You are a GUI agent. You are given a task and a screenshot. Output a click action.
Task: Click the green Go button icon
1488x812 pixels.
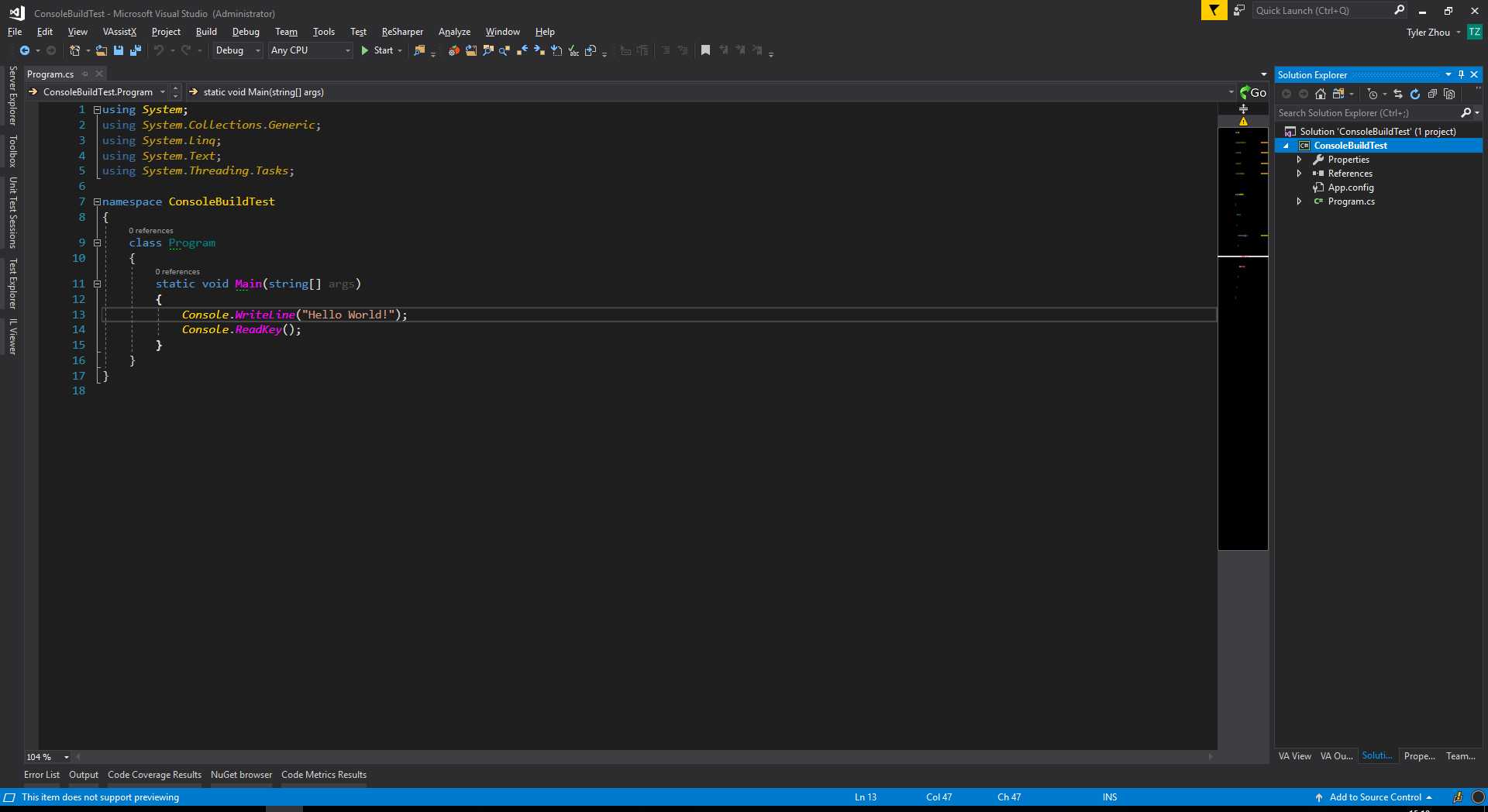1252,92
